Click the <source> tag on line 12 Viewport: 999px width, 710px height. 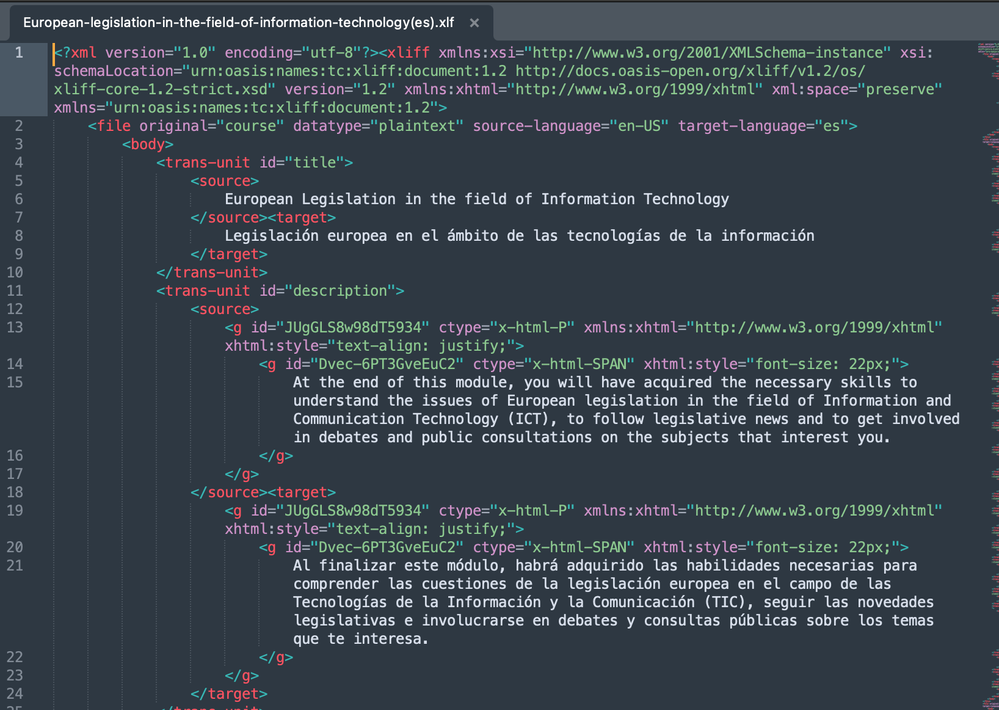pos(224,309)
